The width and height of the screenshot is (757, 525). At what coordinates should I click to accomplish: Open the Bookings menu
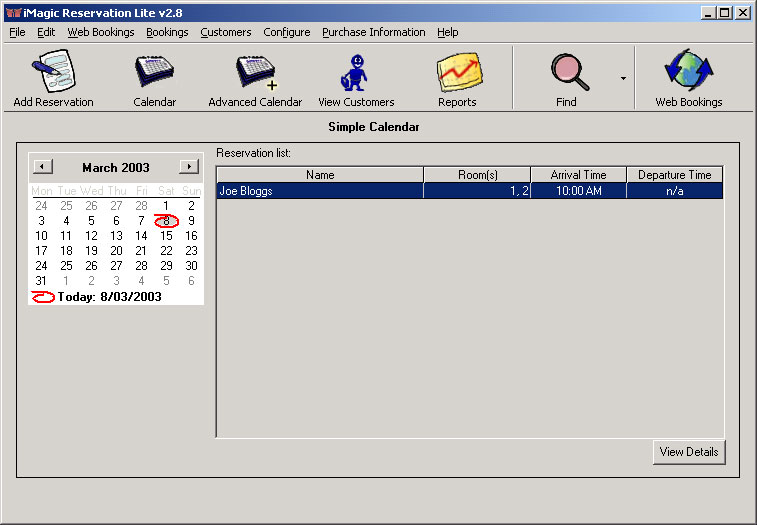pos(167,32)
